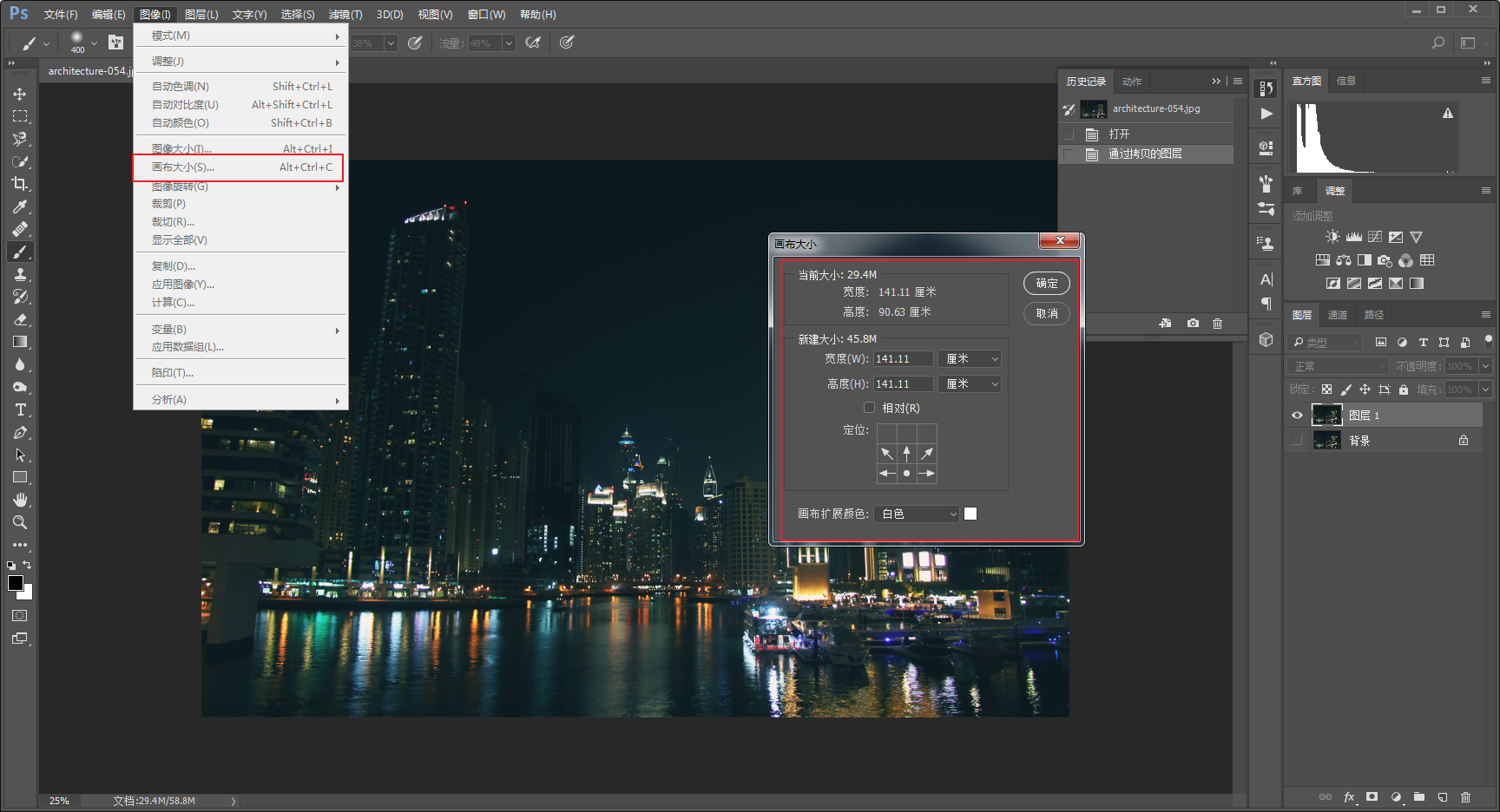
Task: Select the Path Selection tool
Action: (x=20, y=455)
